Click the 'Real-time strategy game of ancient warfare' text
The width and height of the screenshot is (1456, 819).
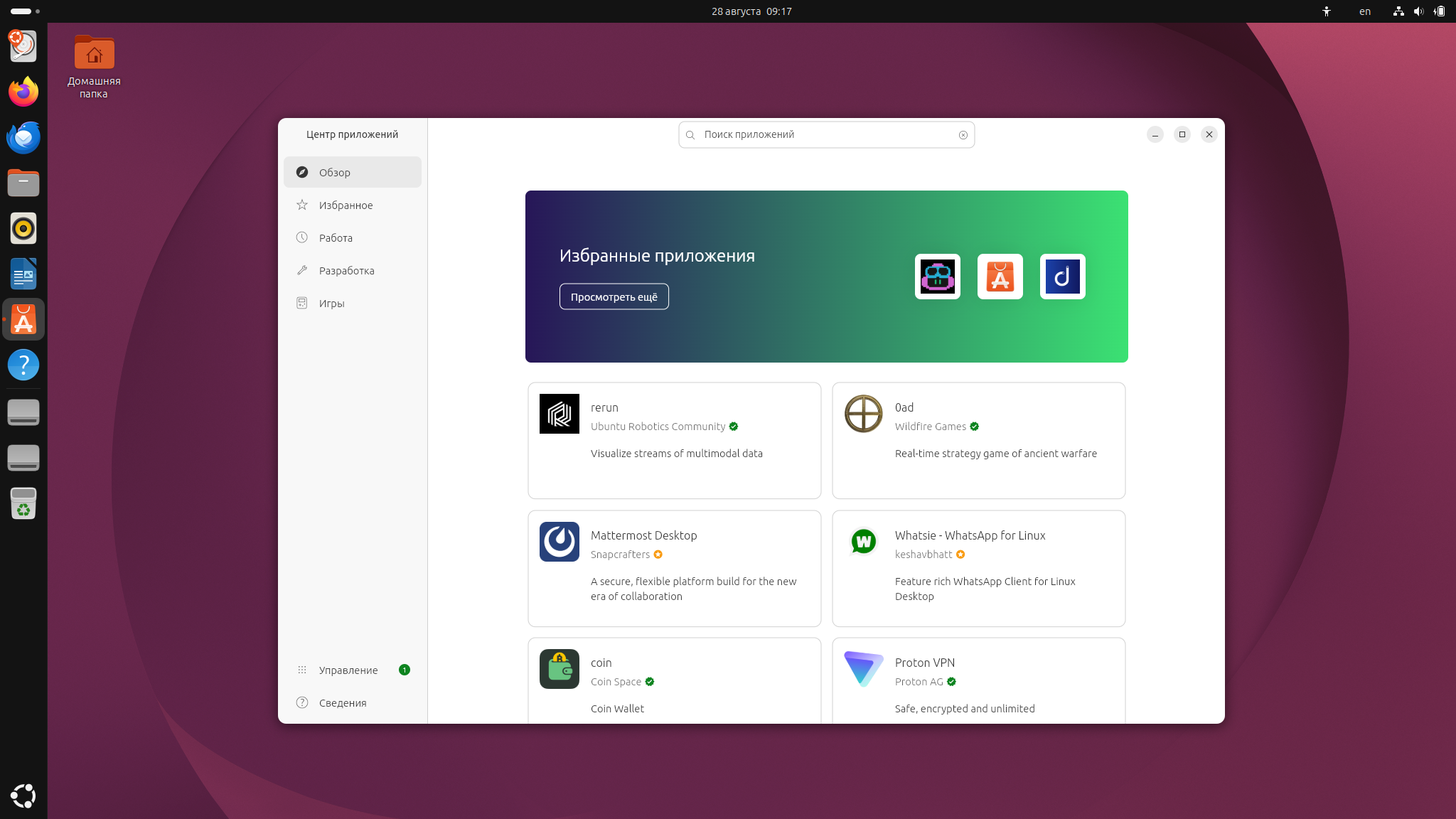point(996,454)
